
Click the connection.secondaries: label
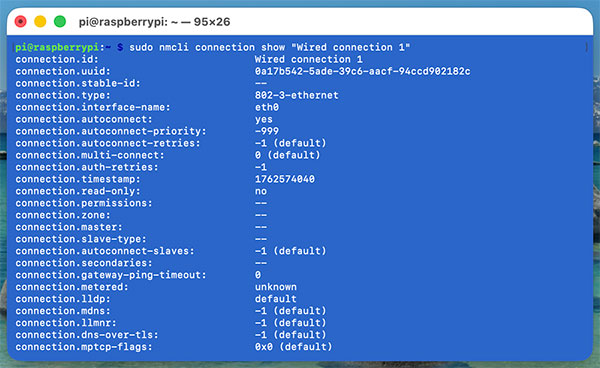(x=84, y=263)
